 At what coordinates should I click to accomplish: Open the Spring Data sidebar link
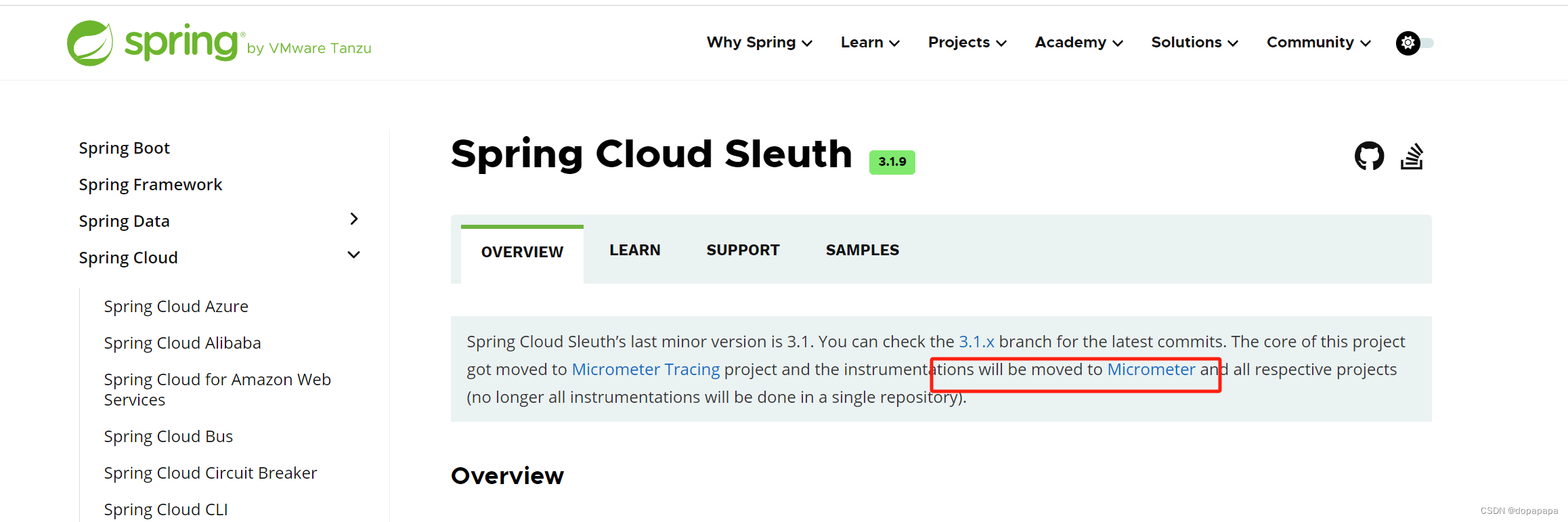[124, 221]
